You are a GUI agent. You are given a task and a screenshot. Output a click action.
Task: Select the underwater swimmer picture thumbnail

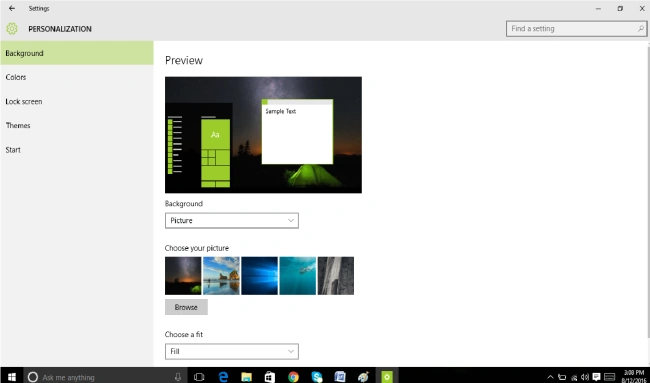(297, 276)
